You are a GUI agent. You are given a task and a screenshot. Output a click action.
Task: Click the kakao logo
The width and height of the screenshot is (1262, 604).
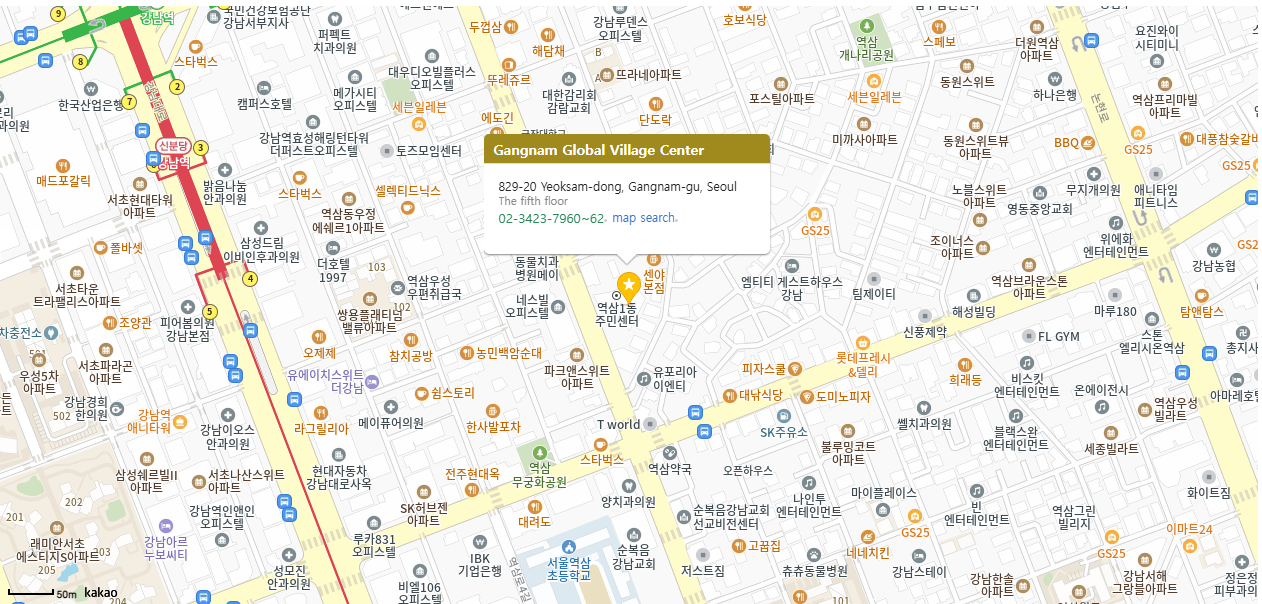(x=100, y=593)
